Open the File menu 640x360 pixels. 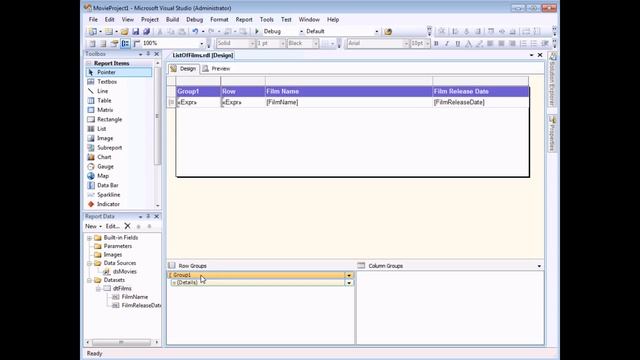point(93,20)
